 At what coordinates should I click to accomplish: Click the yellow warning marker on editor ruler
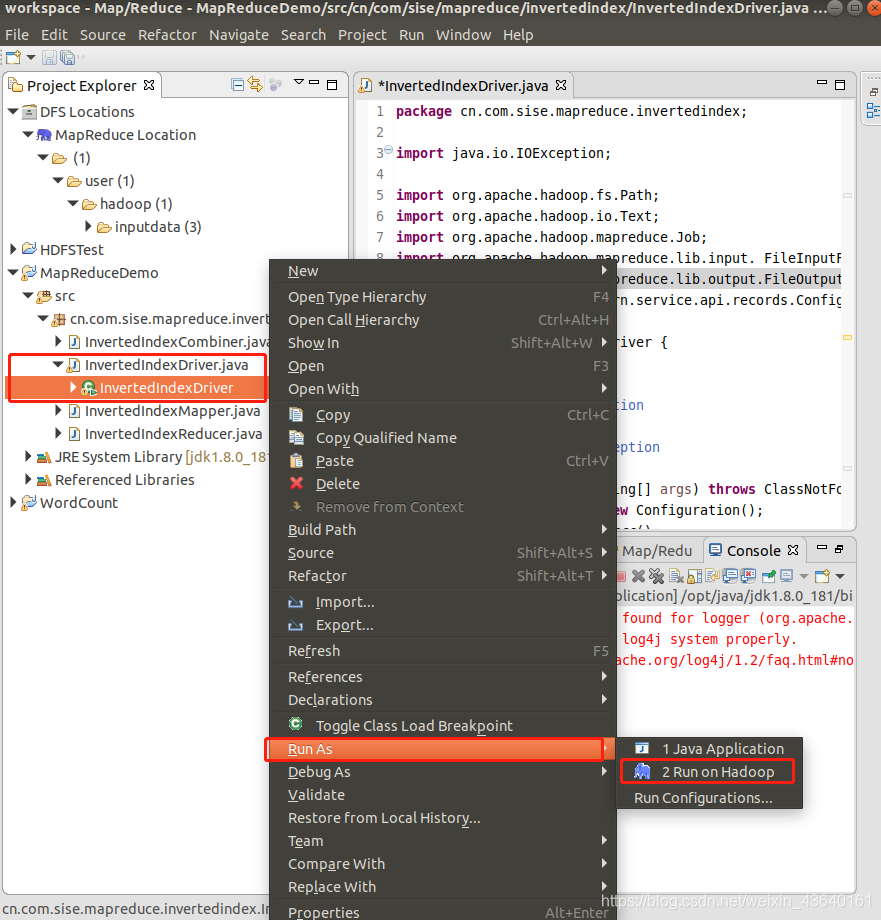pyautogui.click(x=847, y=337)
